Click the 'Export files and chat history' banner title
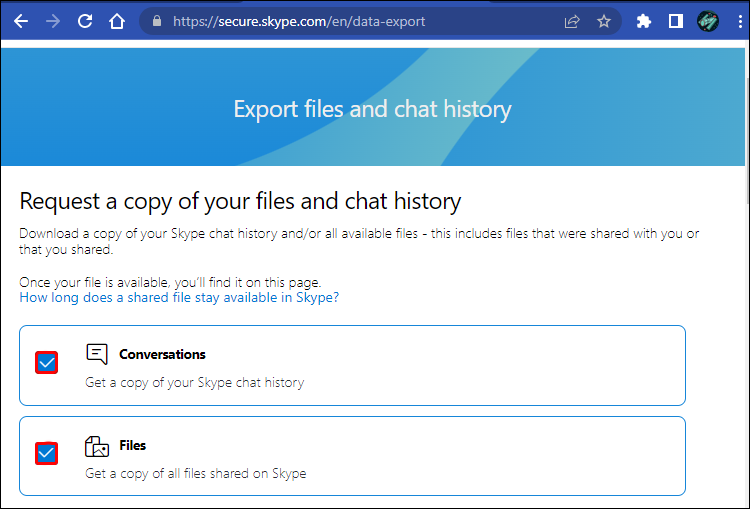The image size is (750, 509). (372, 108)
